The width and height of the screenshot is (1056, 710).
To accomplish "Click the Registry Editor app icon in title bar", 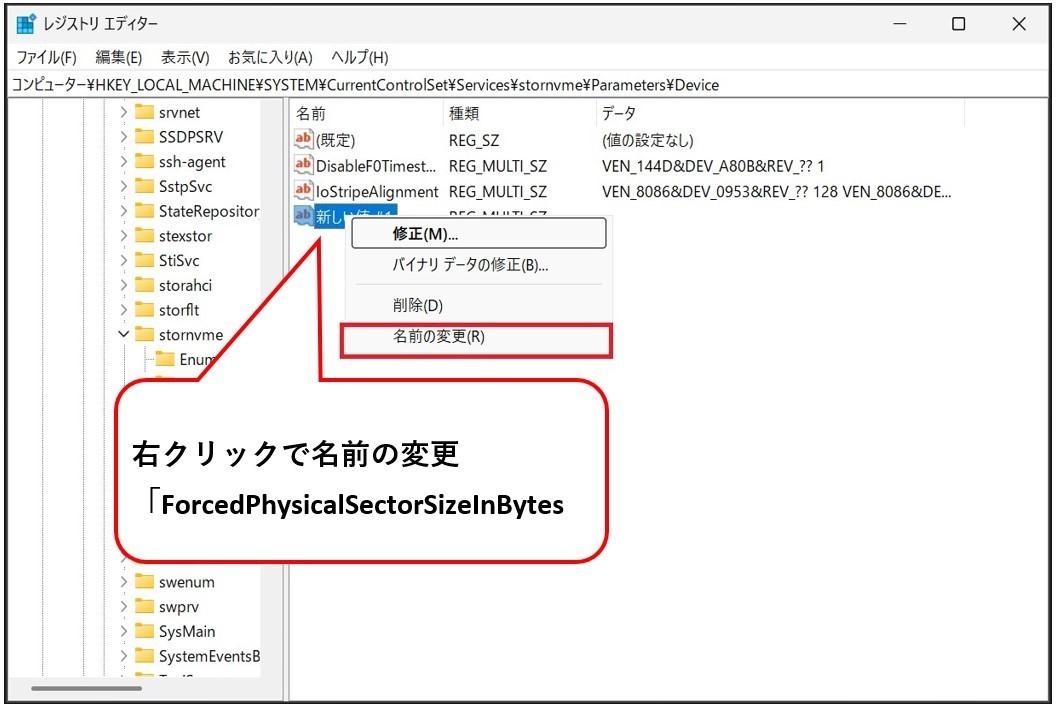I will coord(26,24).
